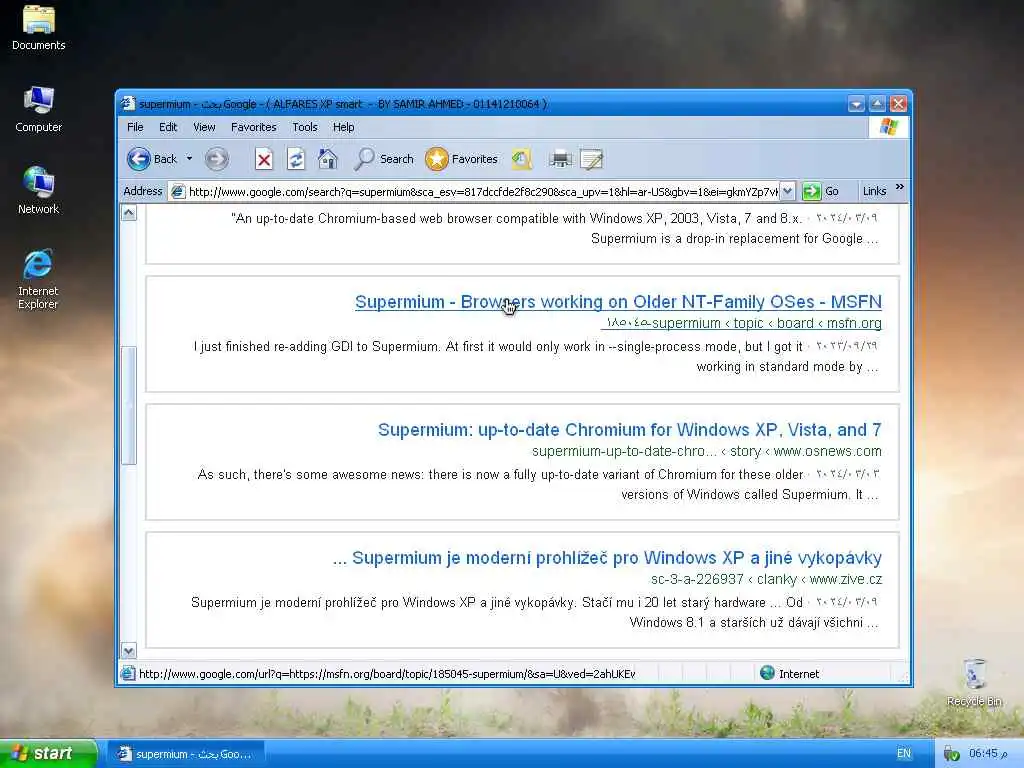This screenshot has width=1024, height=768.
Task: Open the Favorites menu
Action: tap(253, 127)
